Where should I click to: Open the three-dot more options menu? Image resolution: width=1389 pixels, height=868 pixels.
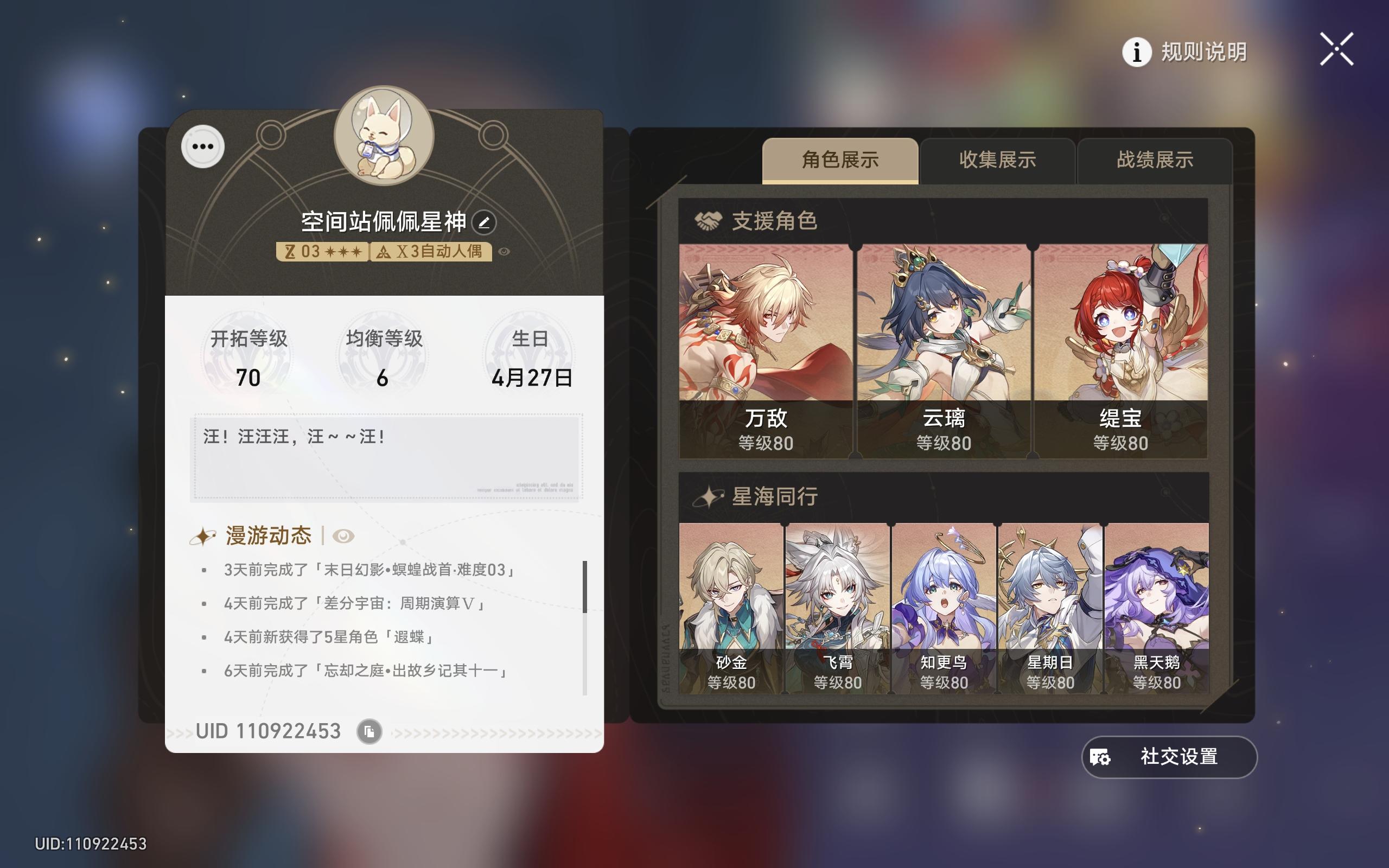coord(202,146)
